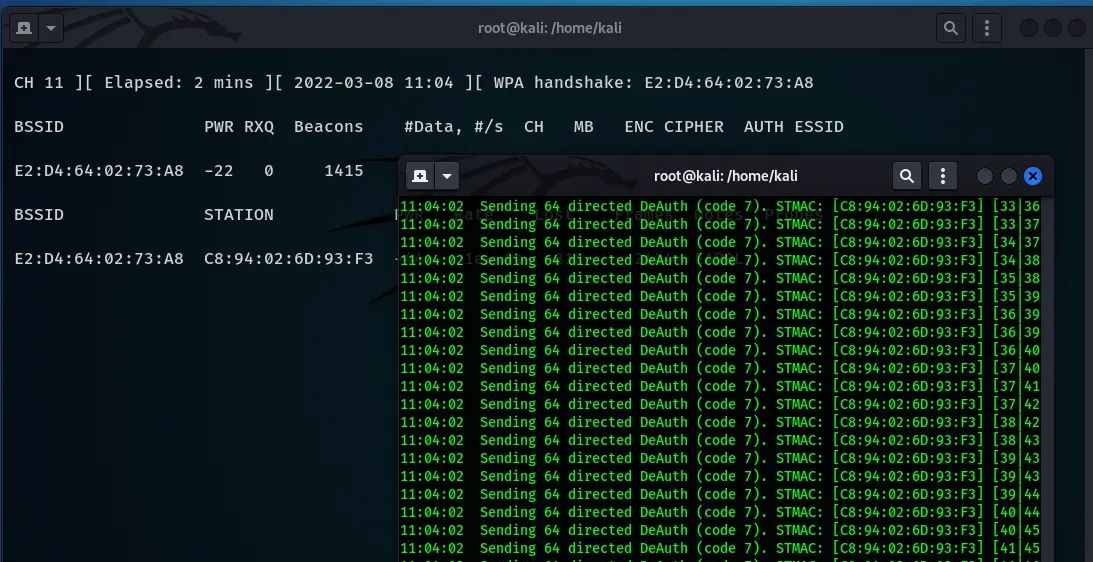The height and width of the screenshot is (562, 1093).
Task: Click the '1415' beacons count
Action: pos(344,171)
